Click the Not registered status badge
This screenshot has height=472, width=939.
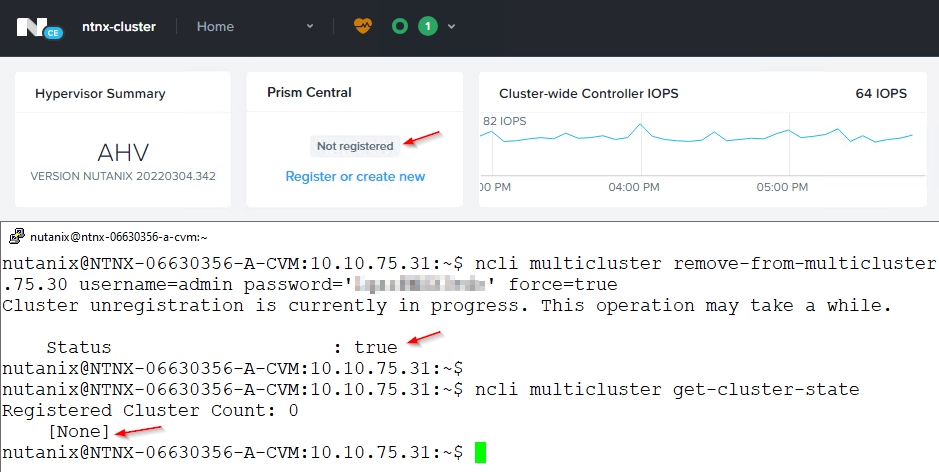355,146
